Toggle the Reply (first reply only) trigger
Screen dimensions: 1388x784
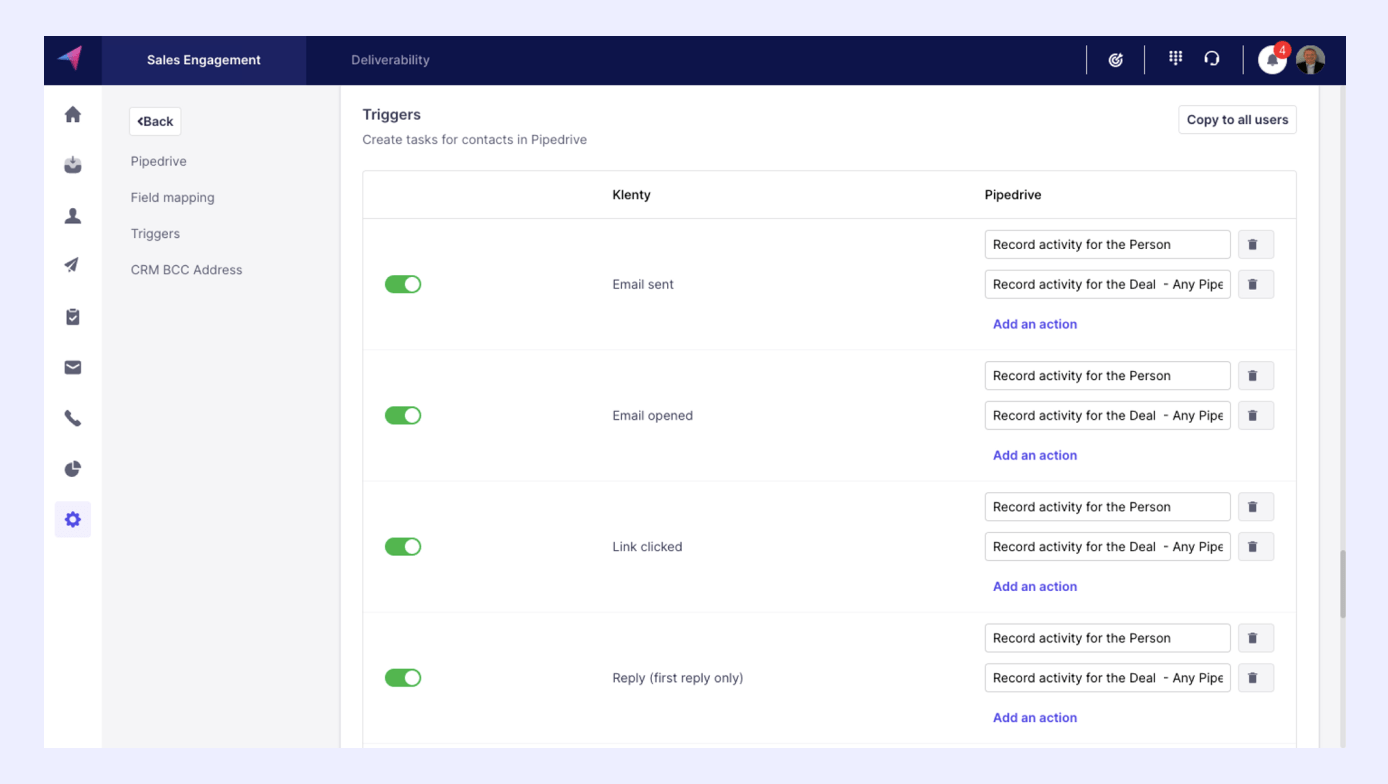click(403, 678)
